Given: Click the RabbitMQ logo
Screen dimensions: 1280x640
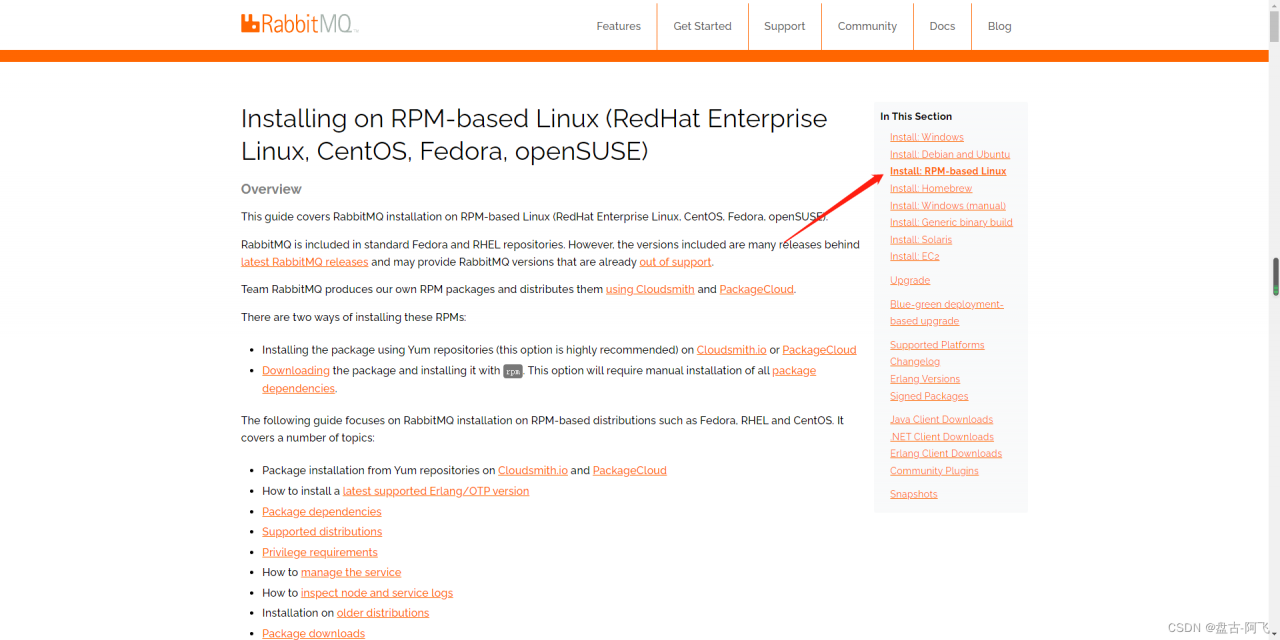Looking at the screenshot, I should [298, 24].
